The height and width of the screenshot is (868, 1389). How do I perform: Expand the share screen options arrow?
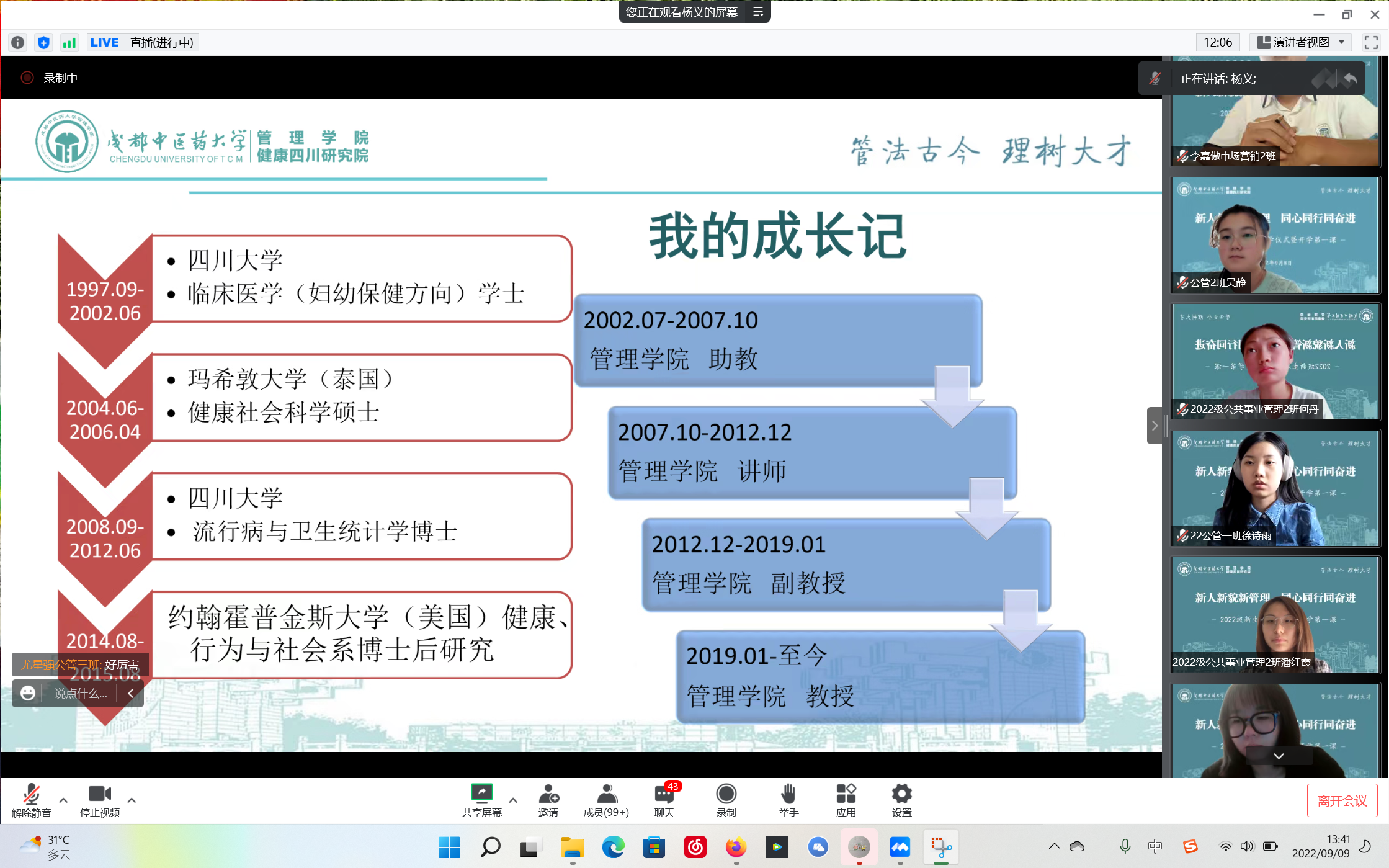pyautogui.click(x=513, y=800)
